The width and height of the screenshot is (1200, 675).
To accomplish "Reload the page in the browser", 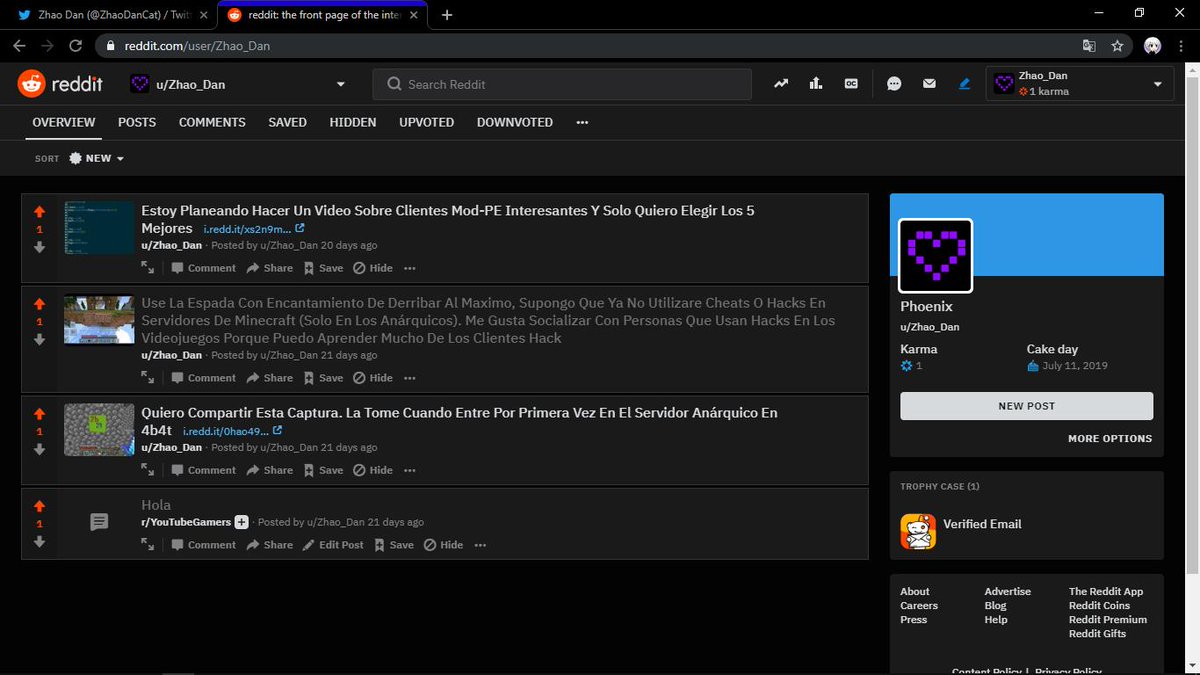I will click(75, 46).
